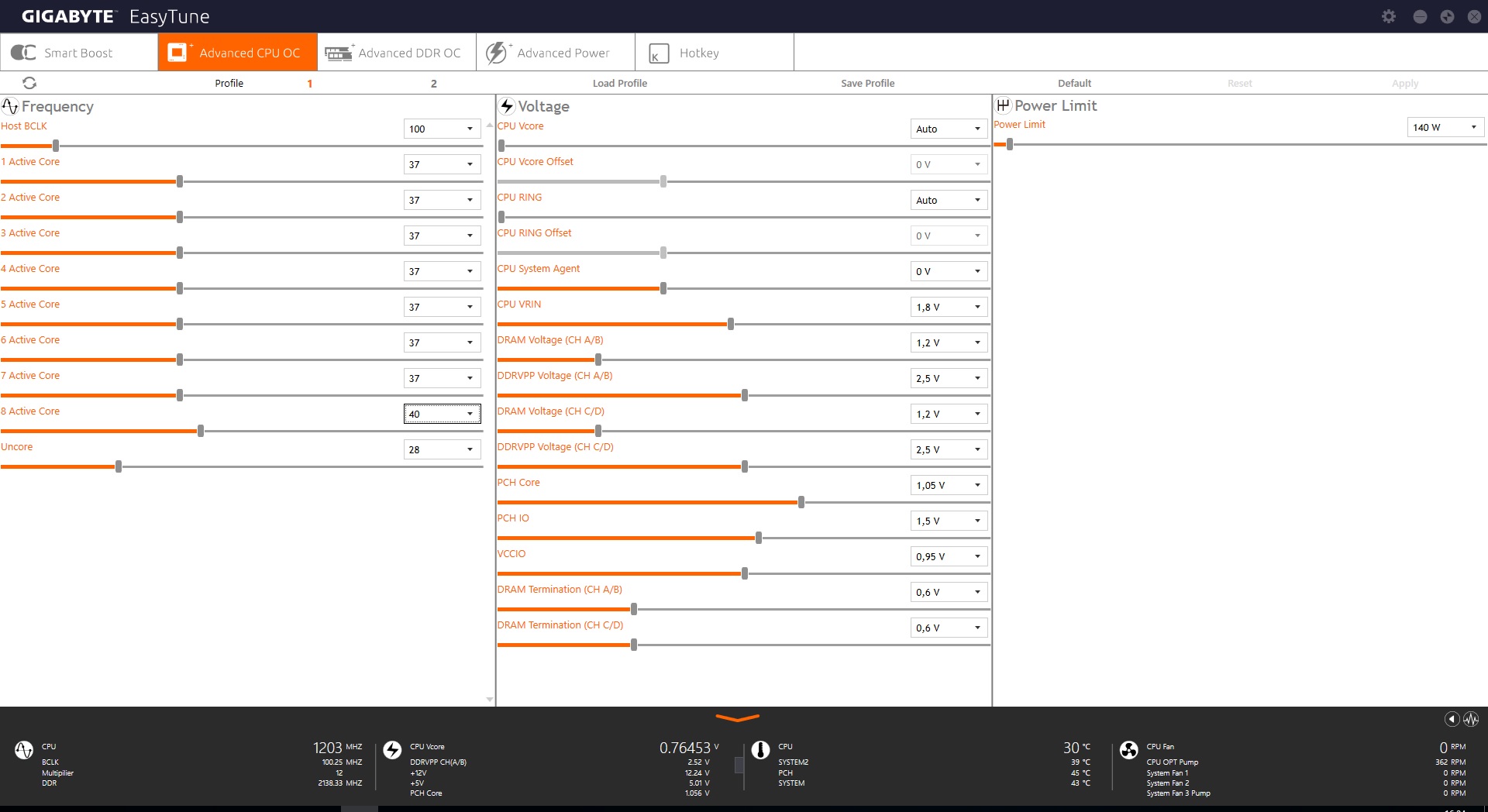Click the hardware monitor waveform icon
Viewport: 1488px width, 812px height.
[1471, 719]
